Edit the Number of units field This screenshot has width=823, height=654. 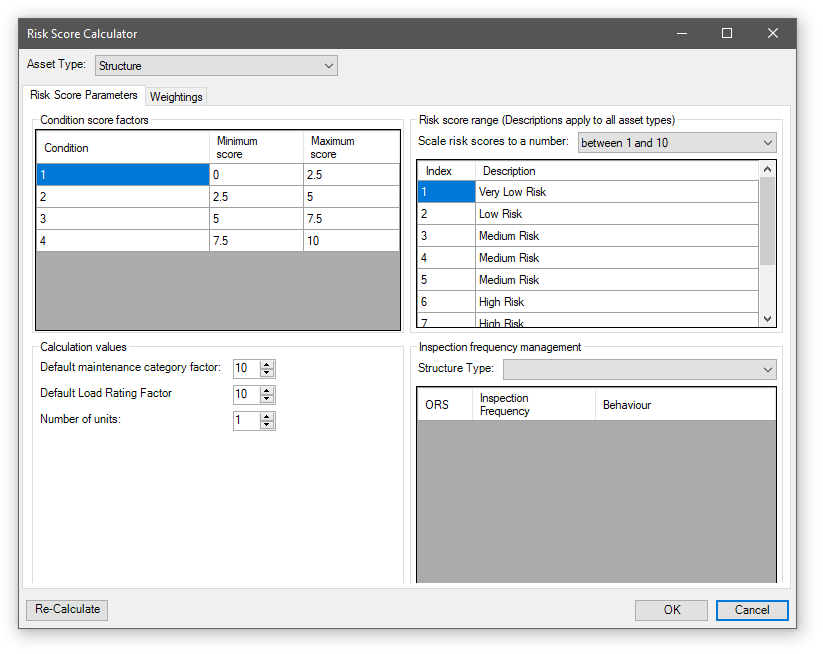pos(246,421)
